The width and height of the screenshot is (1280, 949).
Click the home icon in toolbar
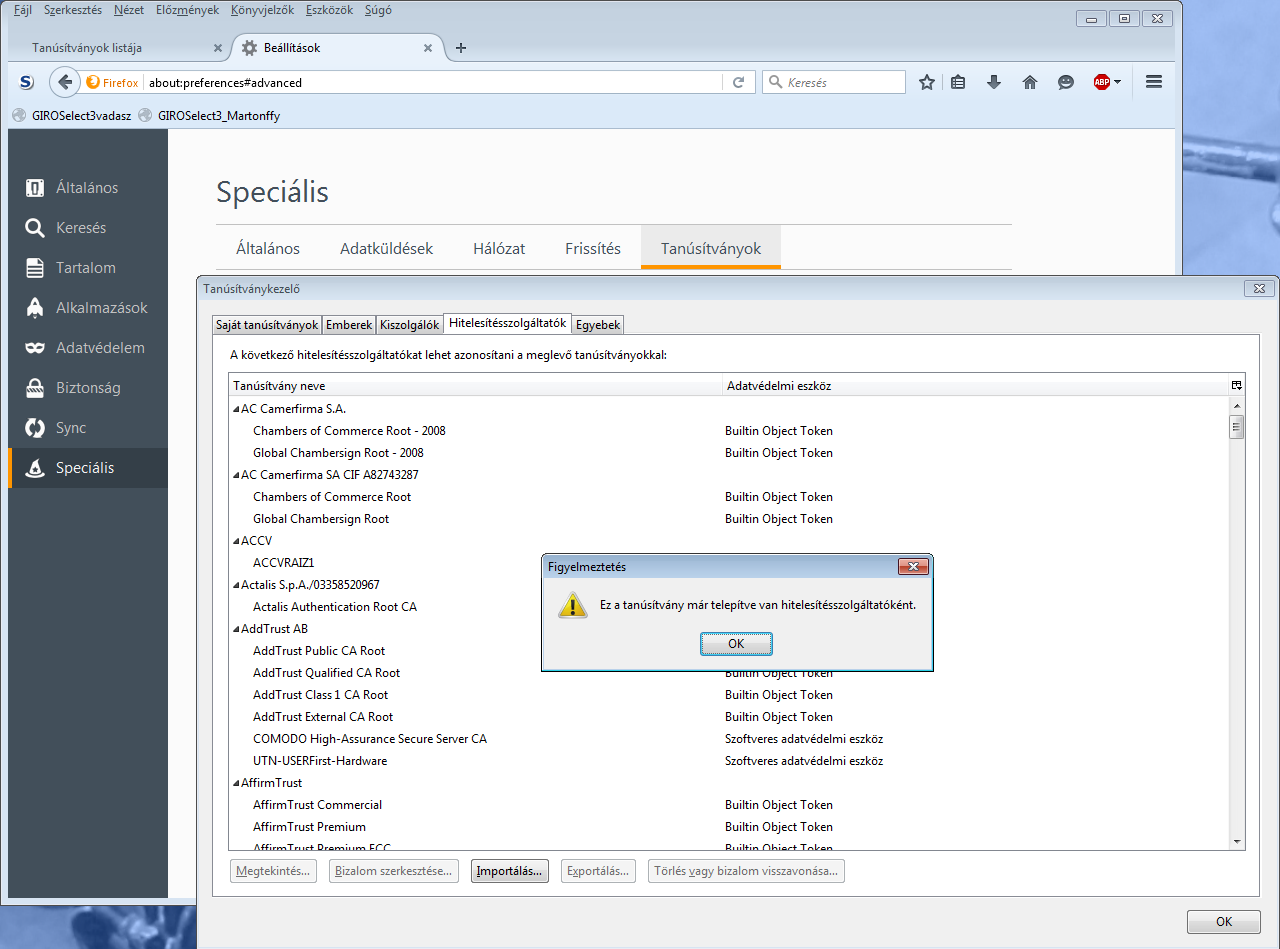(1030, 83)
